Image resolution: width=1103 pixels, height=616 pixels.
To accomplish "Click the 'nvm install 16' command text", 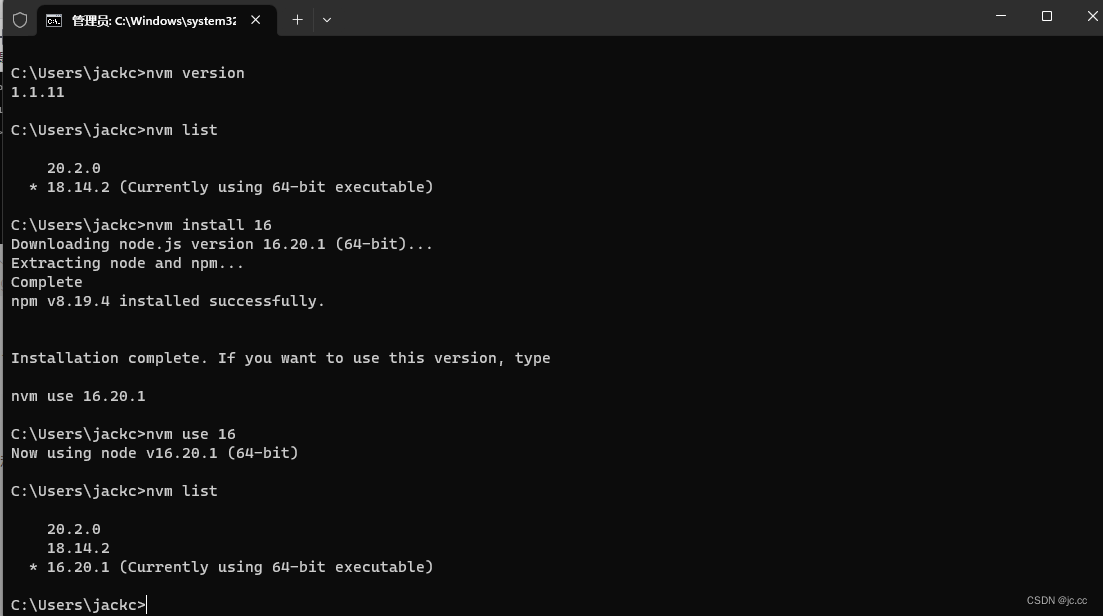I will pos(213,224).
